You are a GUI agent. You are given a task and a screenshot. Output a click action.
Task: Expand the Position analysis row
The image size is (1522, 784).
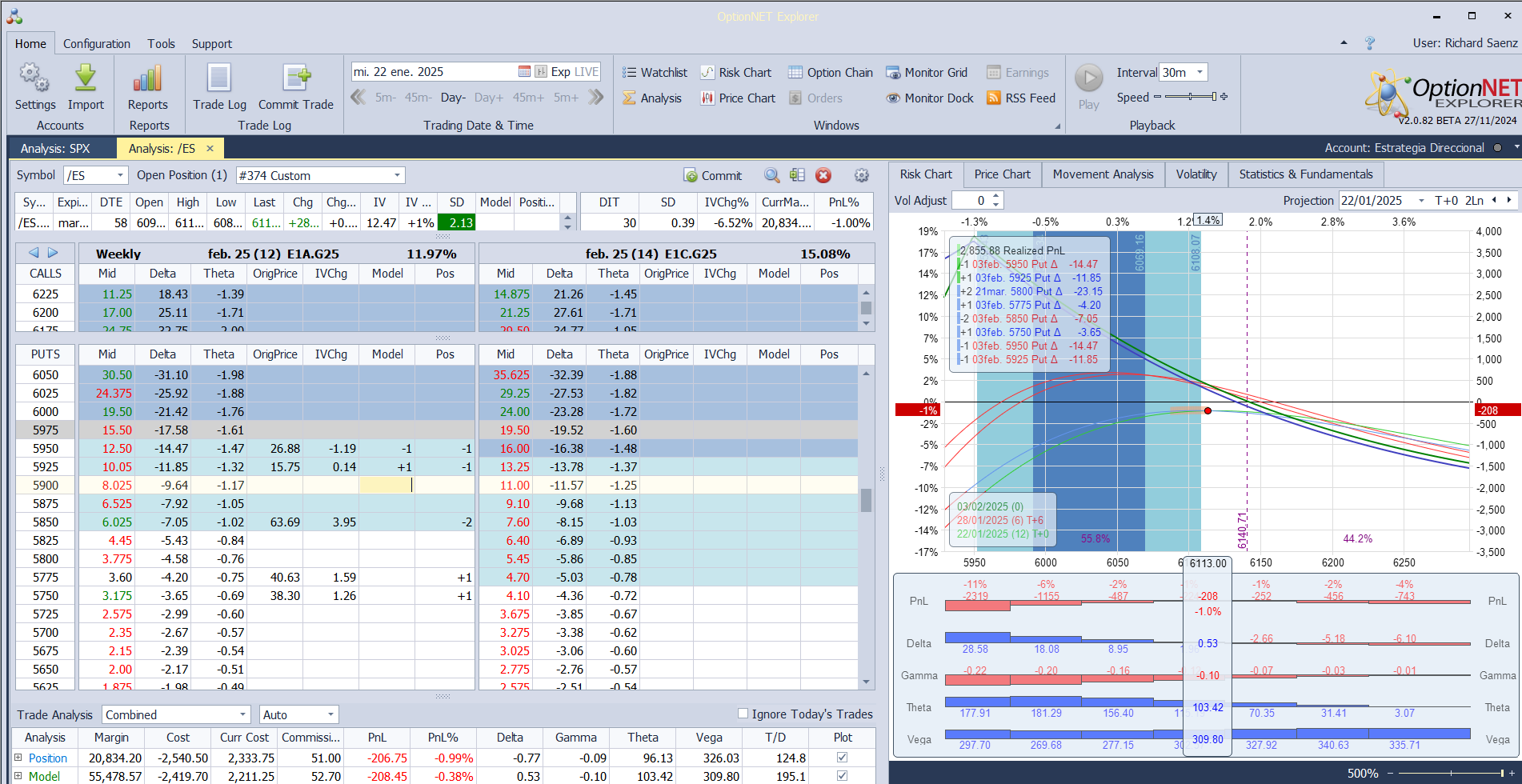[x=18, y=758]
